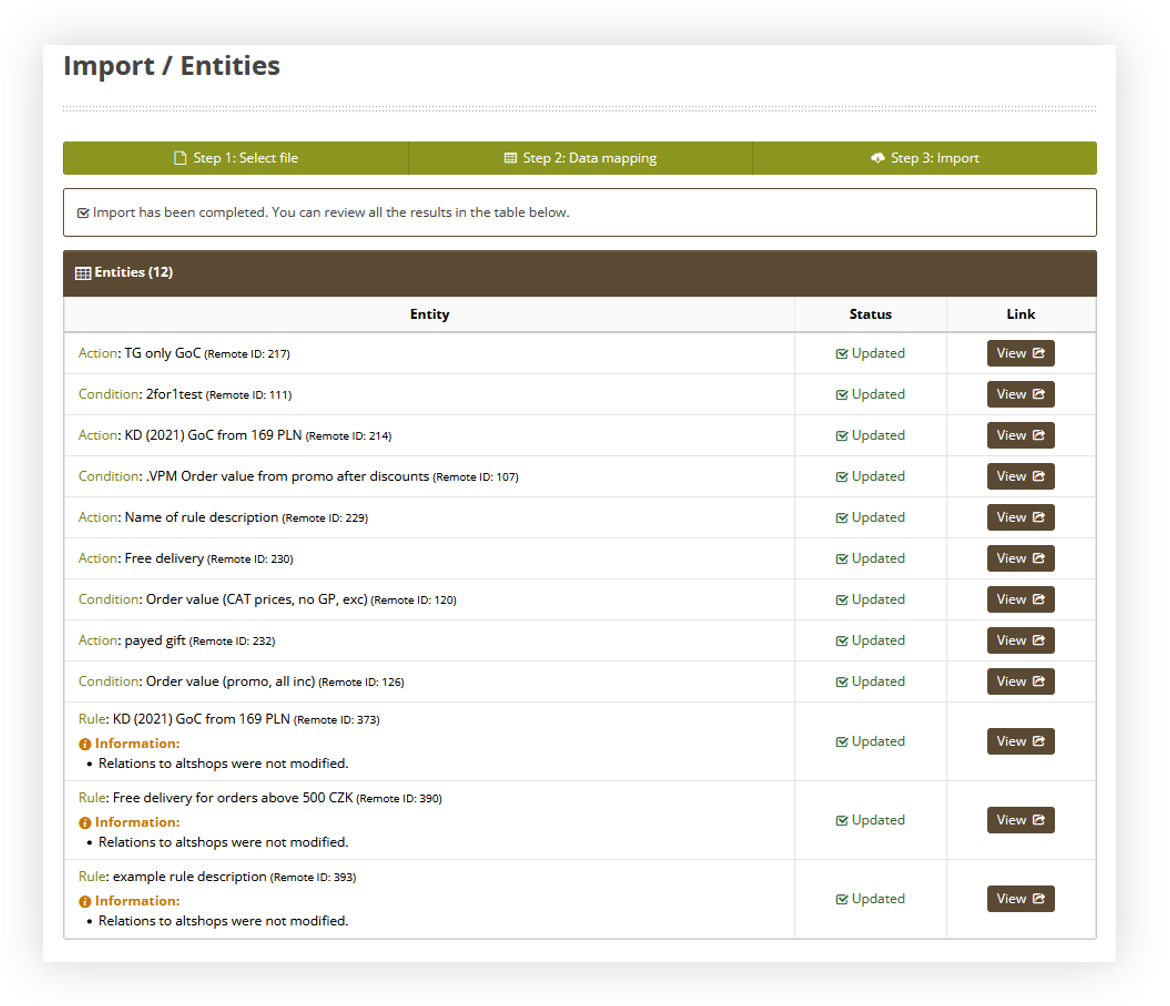Click Updated check icon for Remote ID 373

pyautogui.click(x=842, y=742)
